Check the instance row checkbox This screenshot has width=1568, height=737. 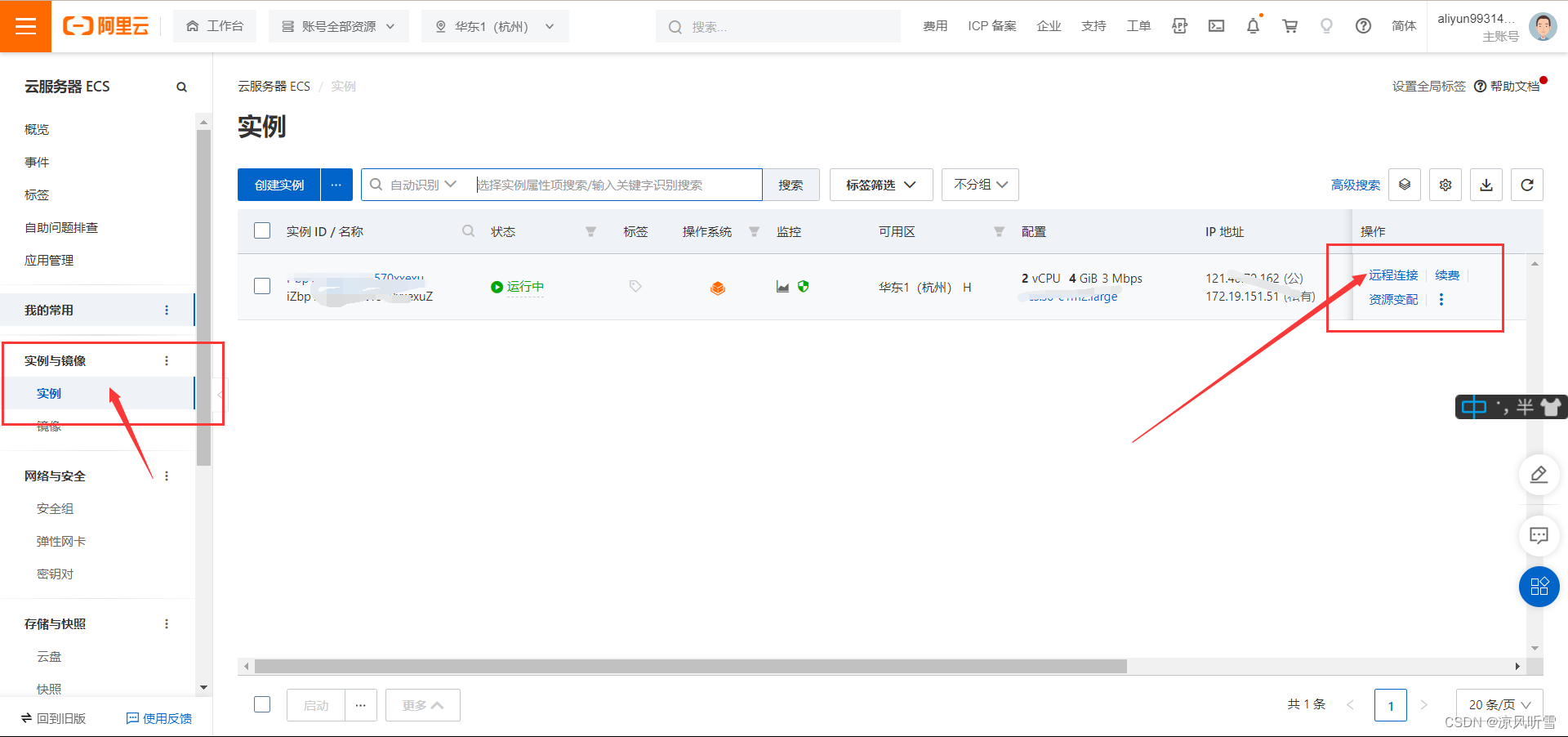(x=262, y=286)
